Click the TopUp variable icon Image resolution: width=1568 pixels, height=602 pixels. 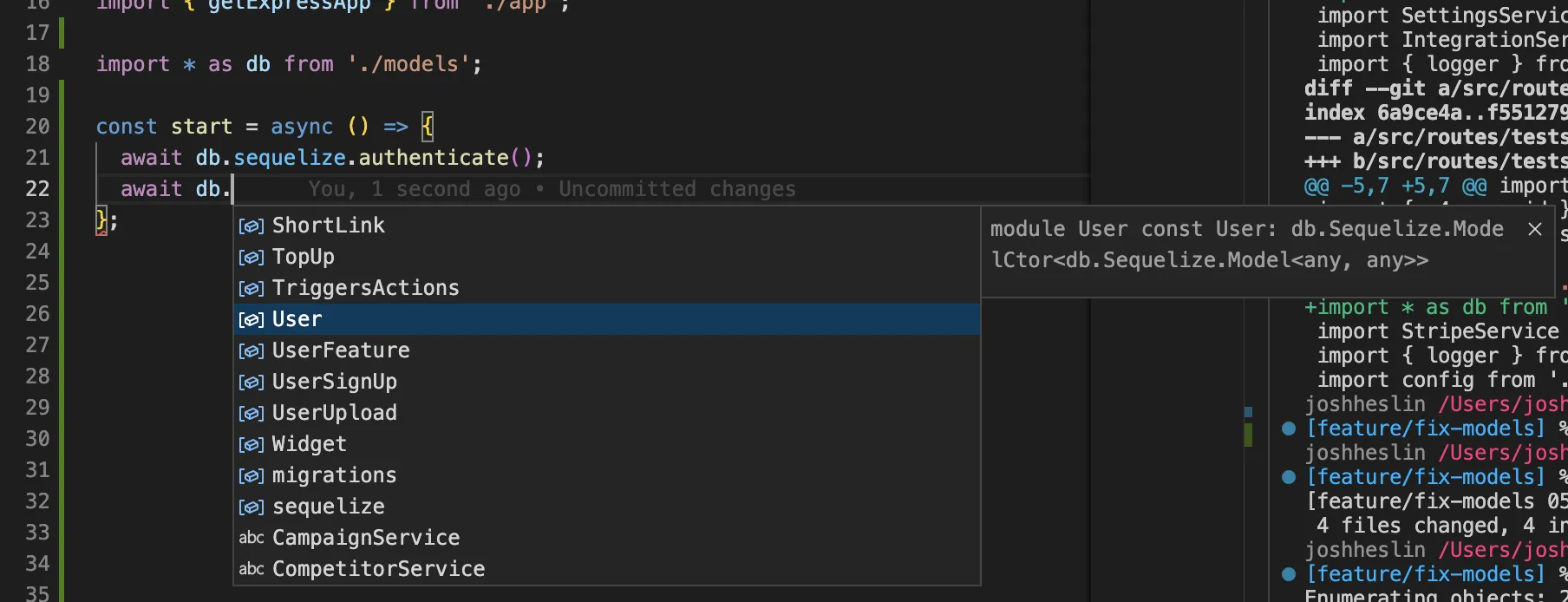tap(252, 258)
